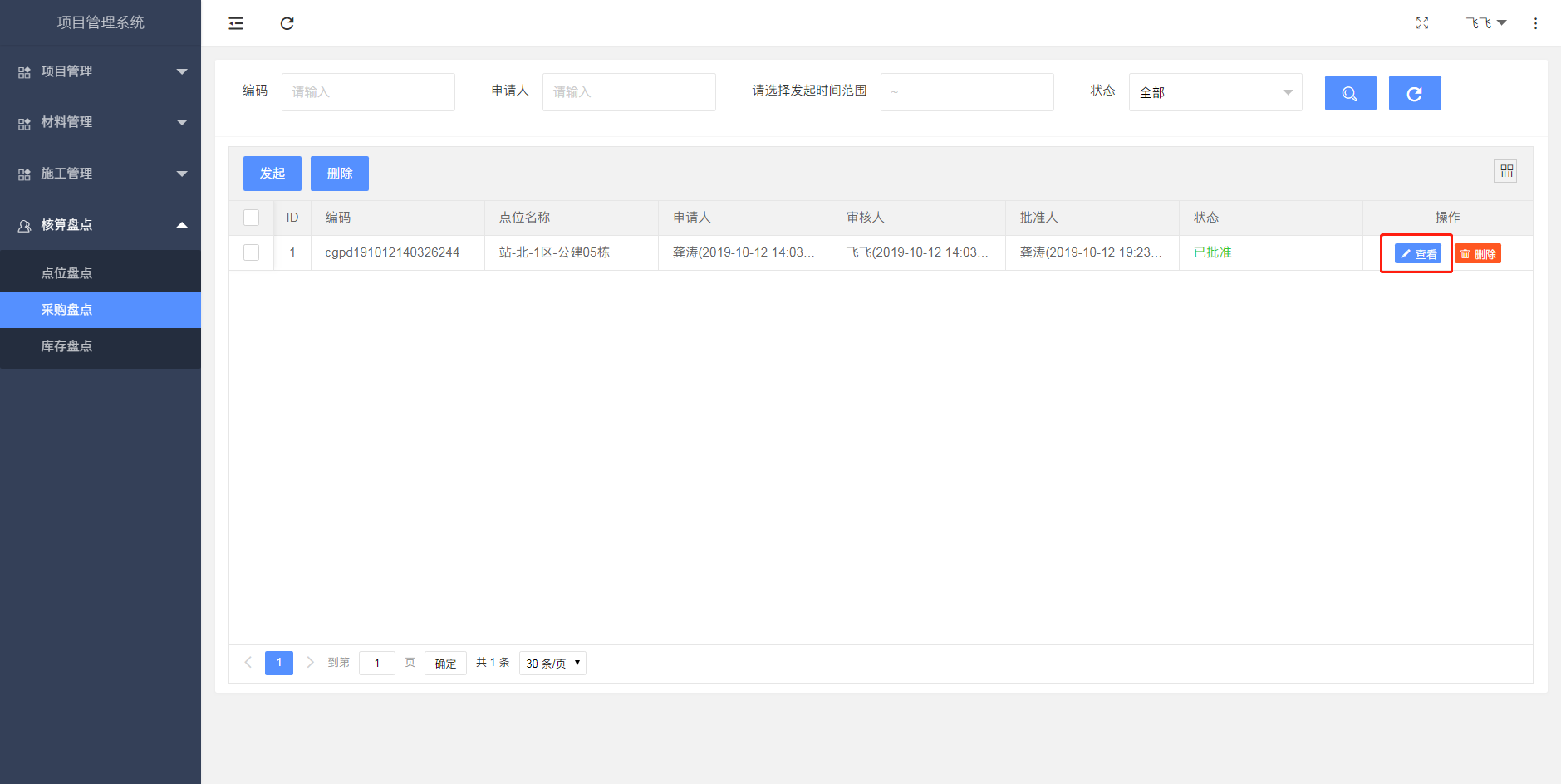Go to next page arrow
The image size is (1561, 784).
tap(310, 663)
